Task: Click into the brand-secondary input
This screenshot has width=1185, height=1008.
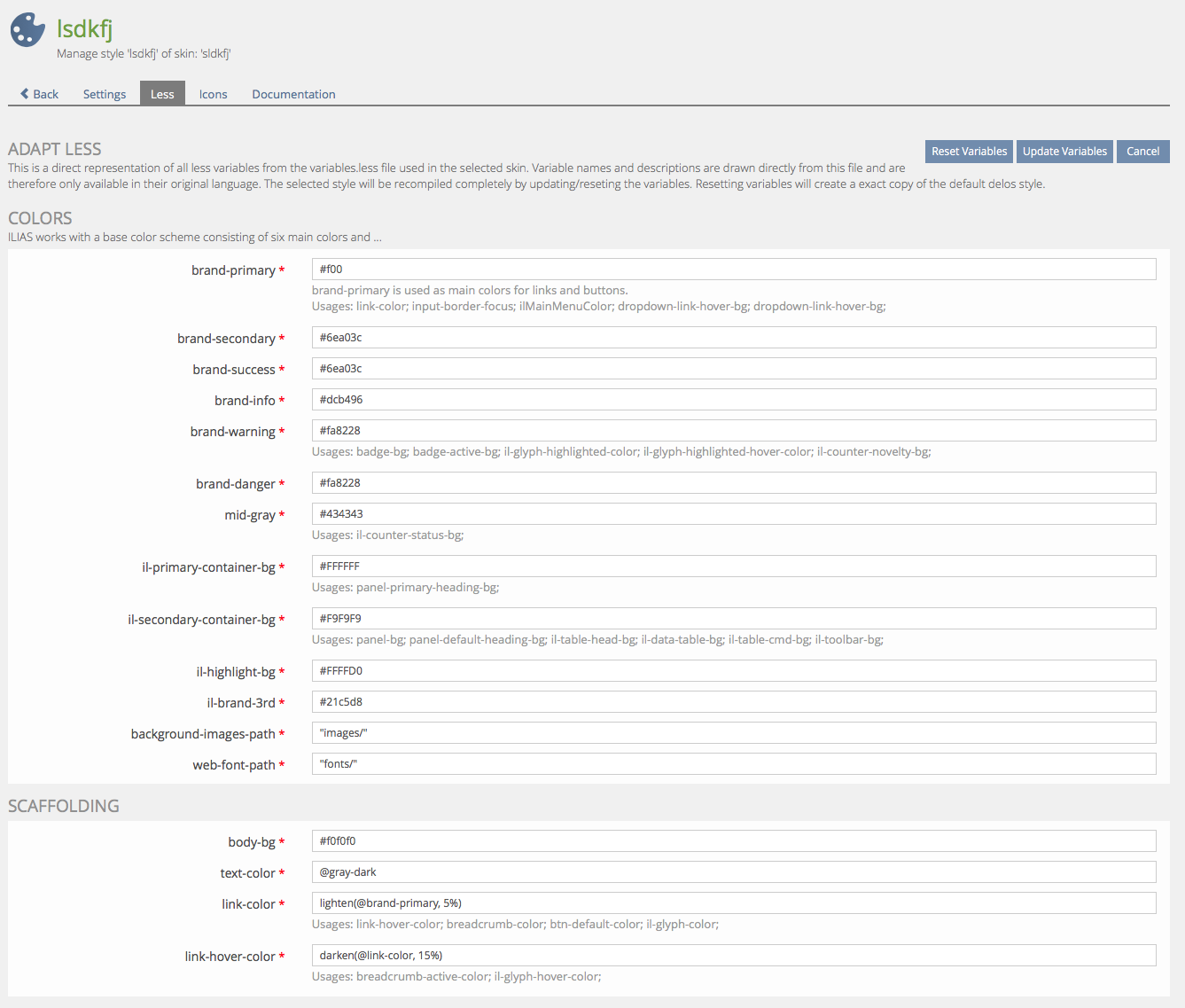Action: [733, 338]
